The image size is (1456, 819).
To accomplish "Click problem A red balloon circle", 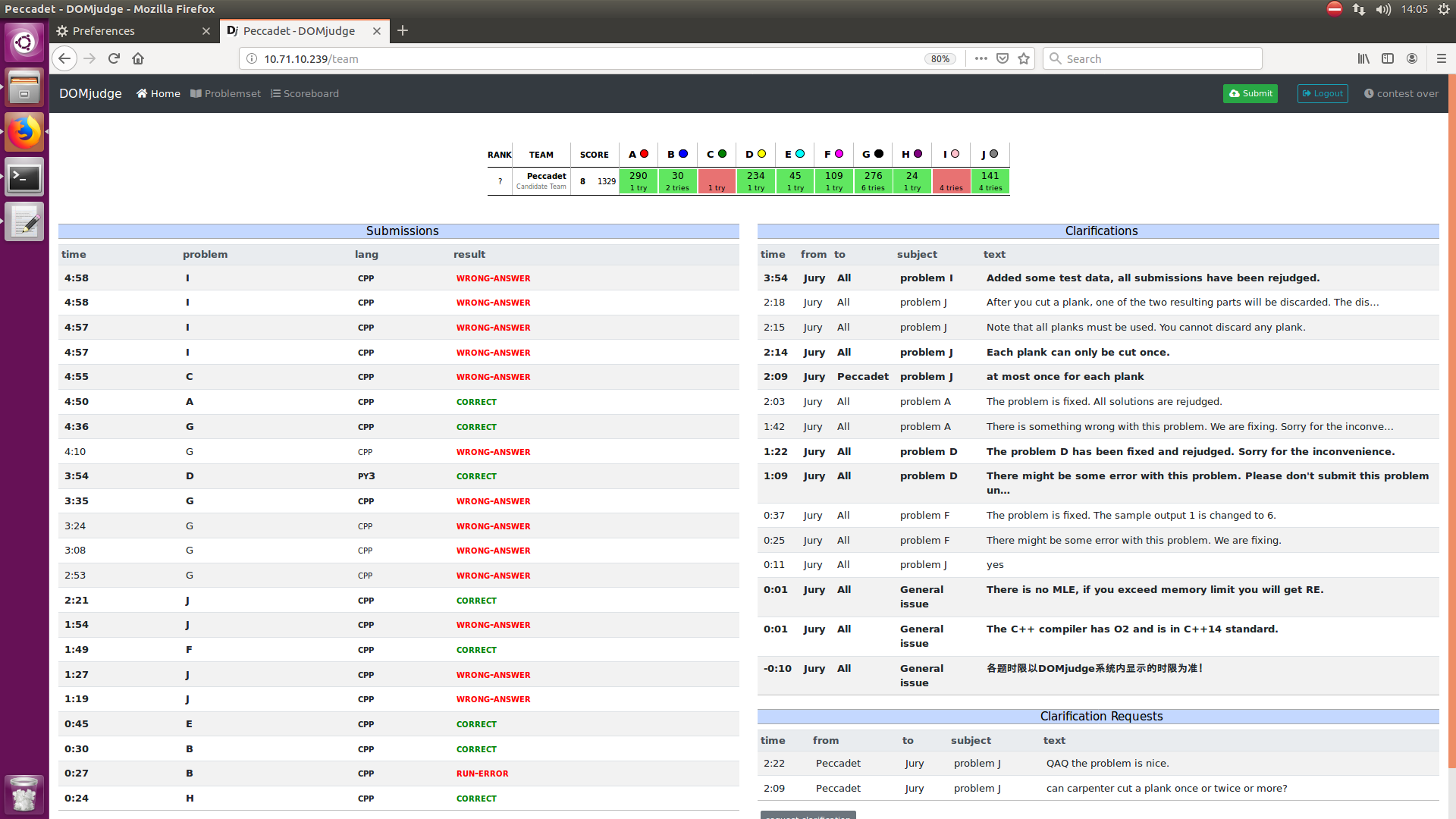I will (x=644, y=154).
